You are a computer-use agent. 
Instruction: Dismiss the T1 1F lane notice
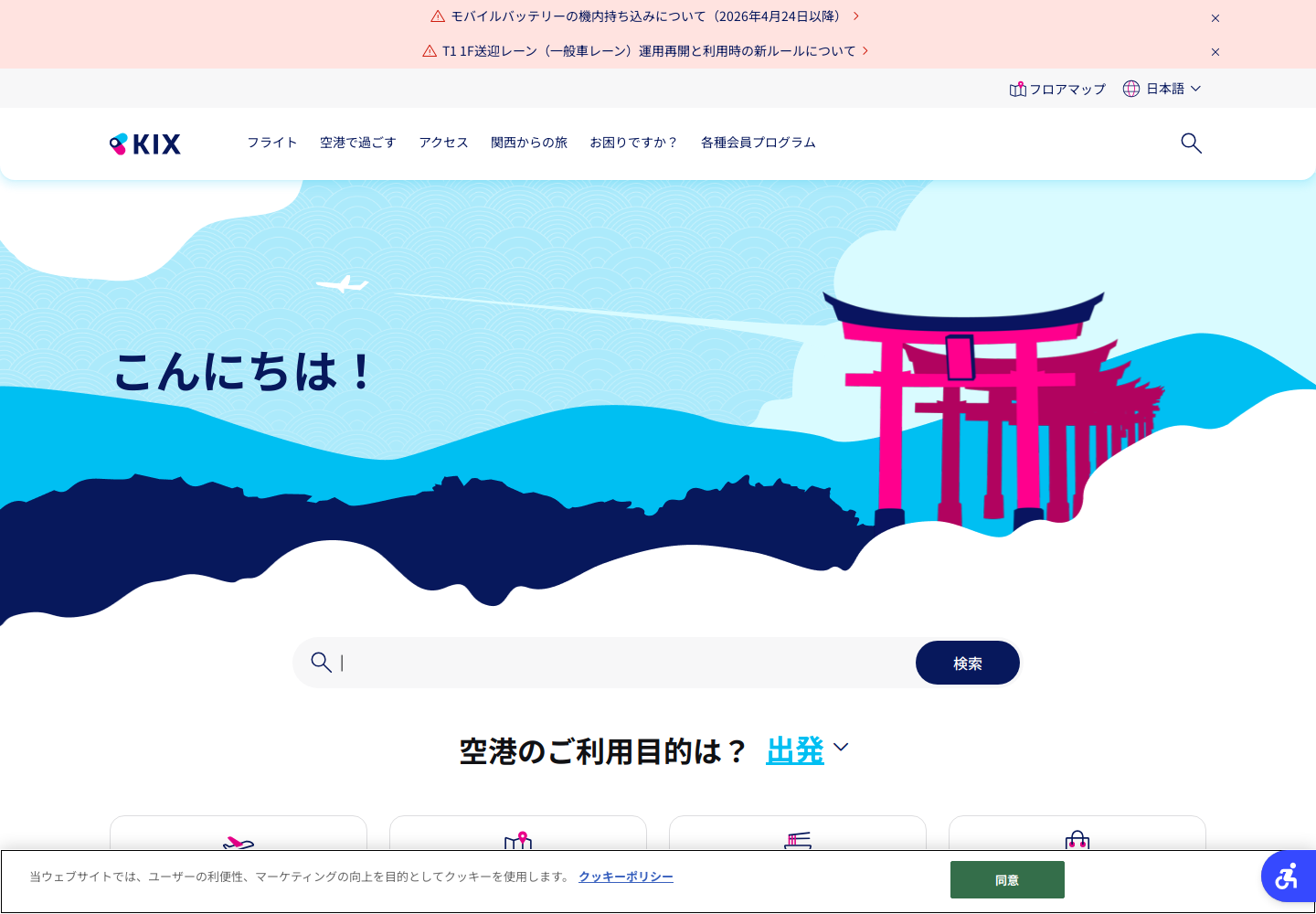click(x=1215, y=52)
